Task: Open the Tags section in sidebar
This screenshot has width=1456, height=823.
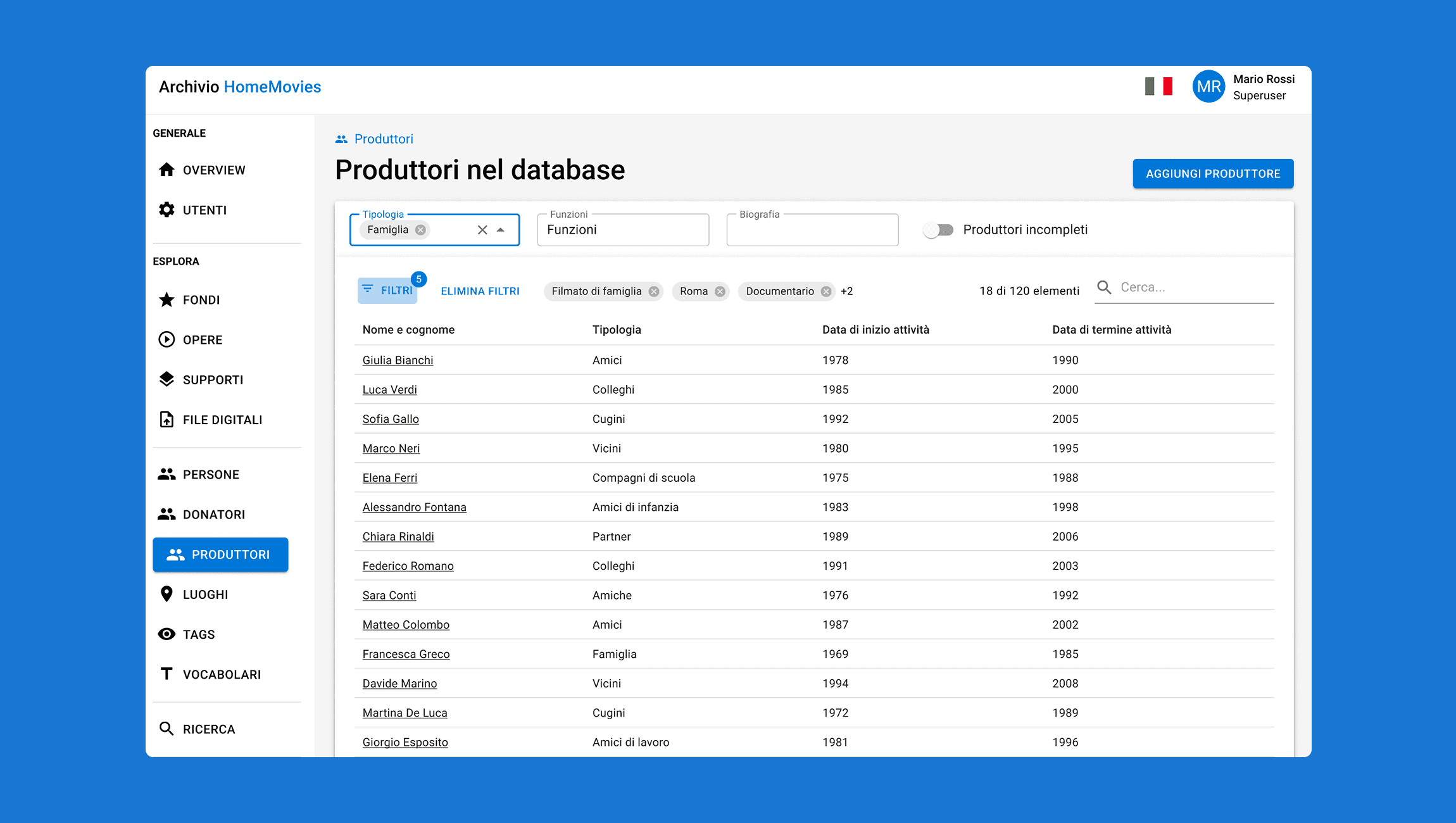Action: point(199,634)
